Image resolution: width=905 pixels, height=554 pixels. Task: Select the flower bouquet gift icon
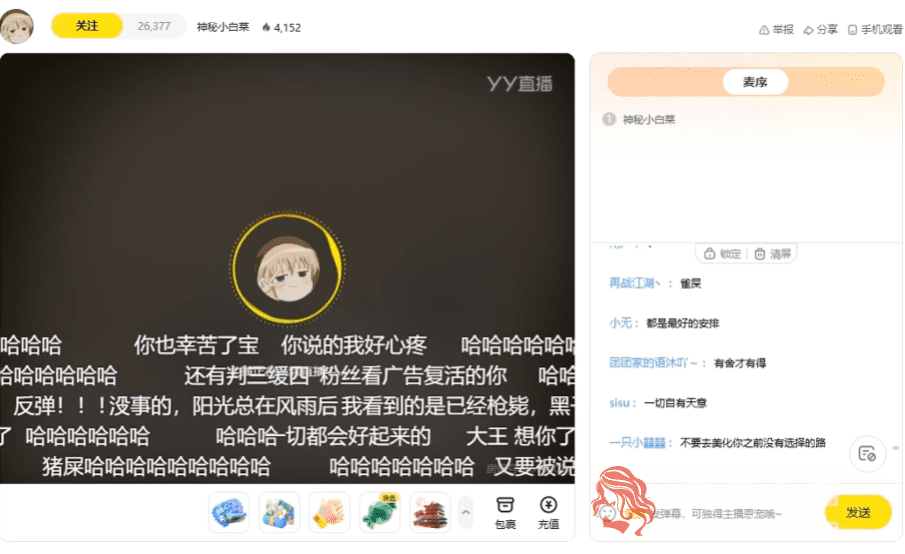279,512
